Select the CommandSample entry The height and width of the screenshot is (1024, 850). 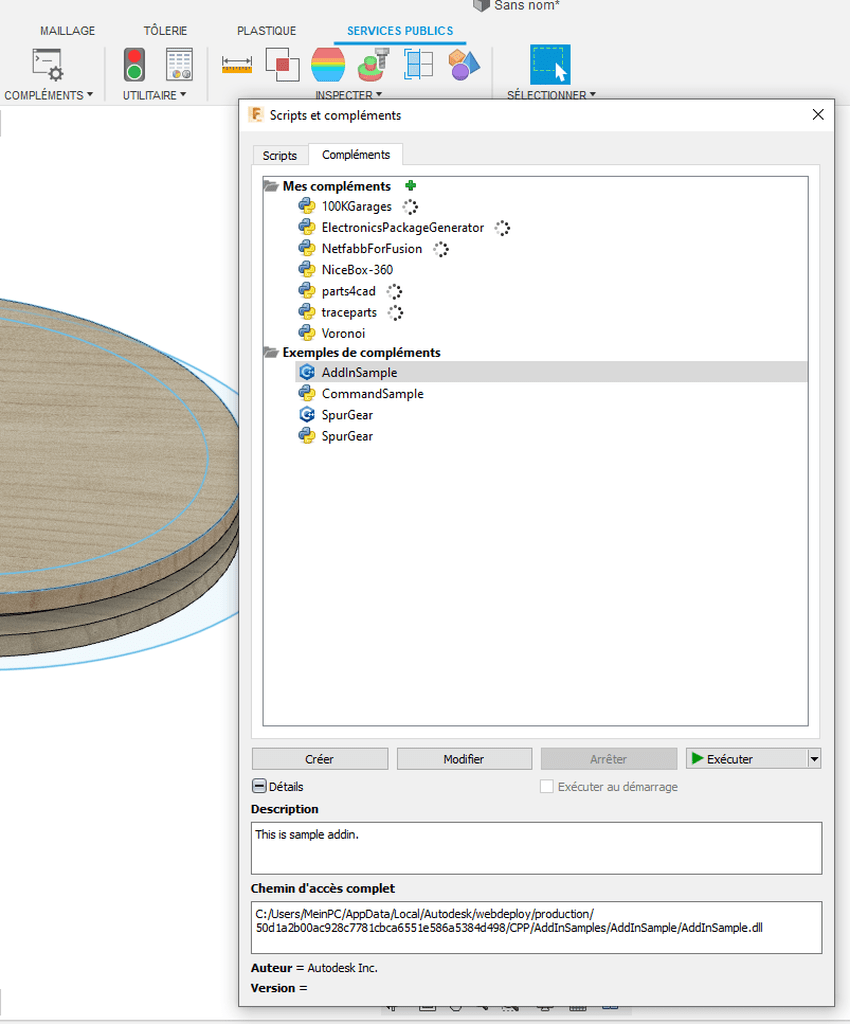click(x=373, y=394)
